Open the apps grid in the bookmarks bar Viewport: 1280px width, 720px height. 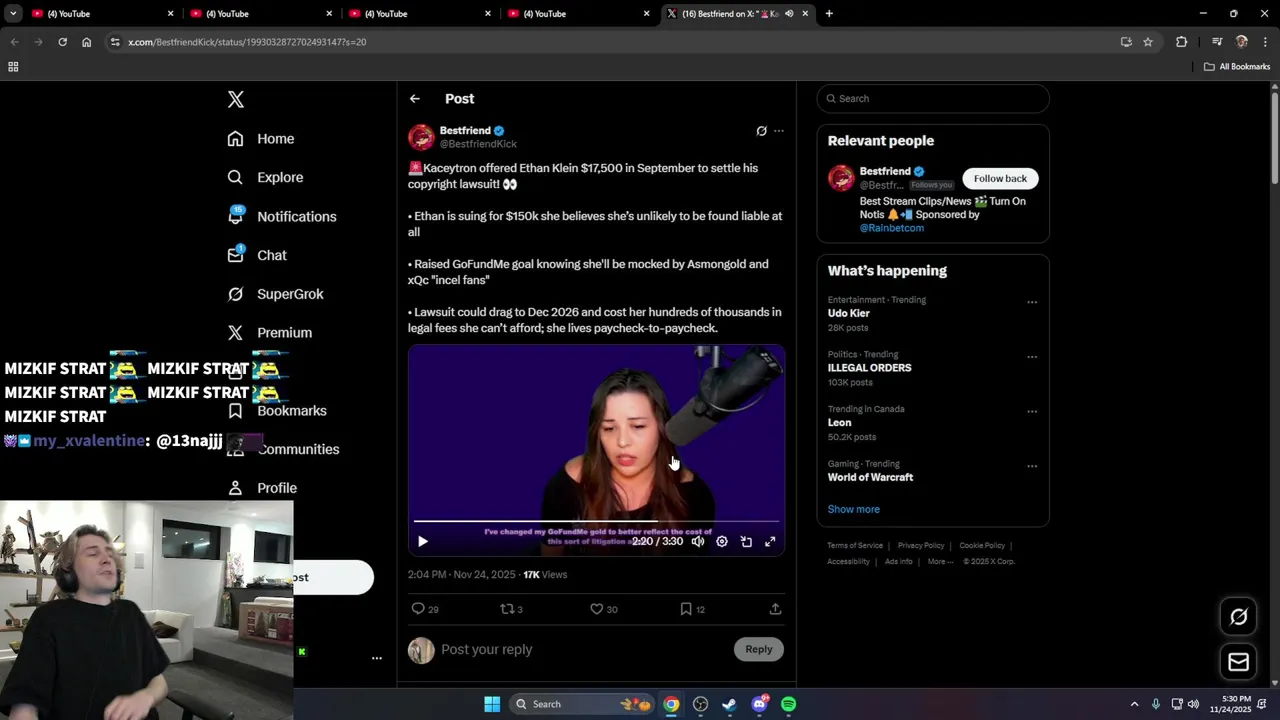click(13, 67)
